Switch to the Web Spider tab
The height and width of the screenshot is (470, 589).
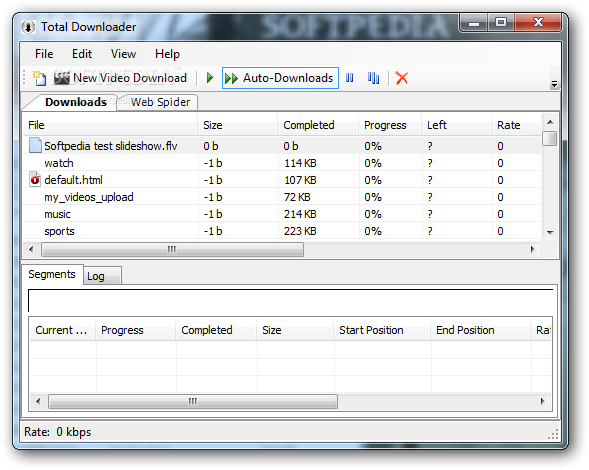coord(160,102)
